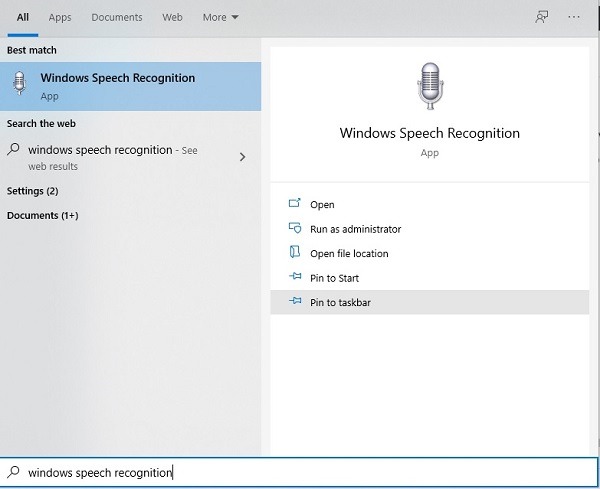
Task: Open the Windows Speech Recognition best match
Action: (130, 86)
